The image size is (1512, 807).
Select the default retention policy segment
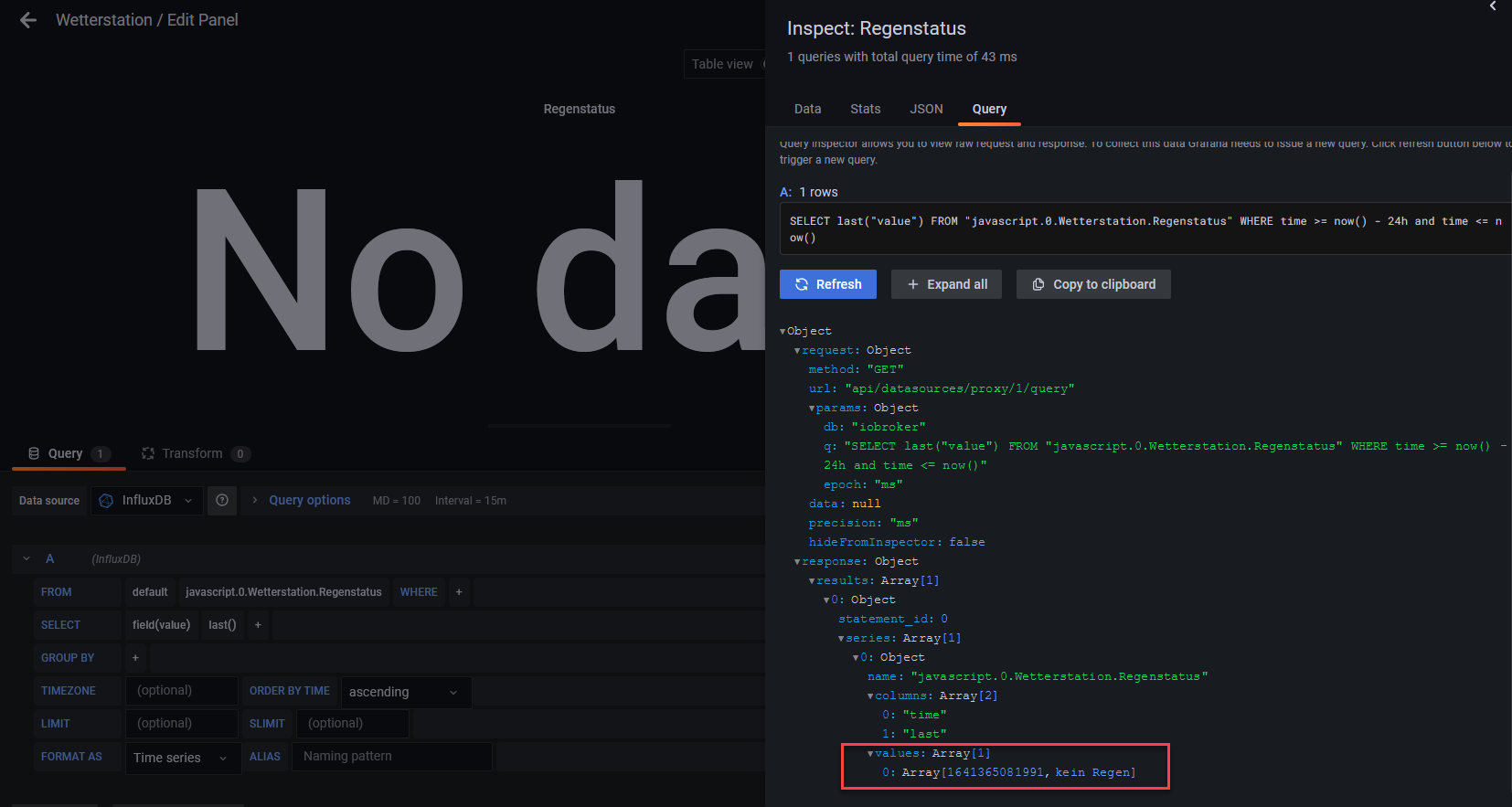[x=150, y=592]
